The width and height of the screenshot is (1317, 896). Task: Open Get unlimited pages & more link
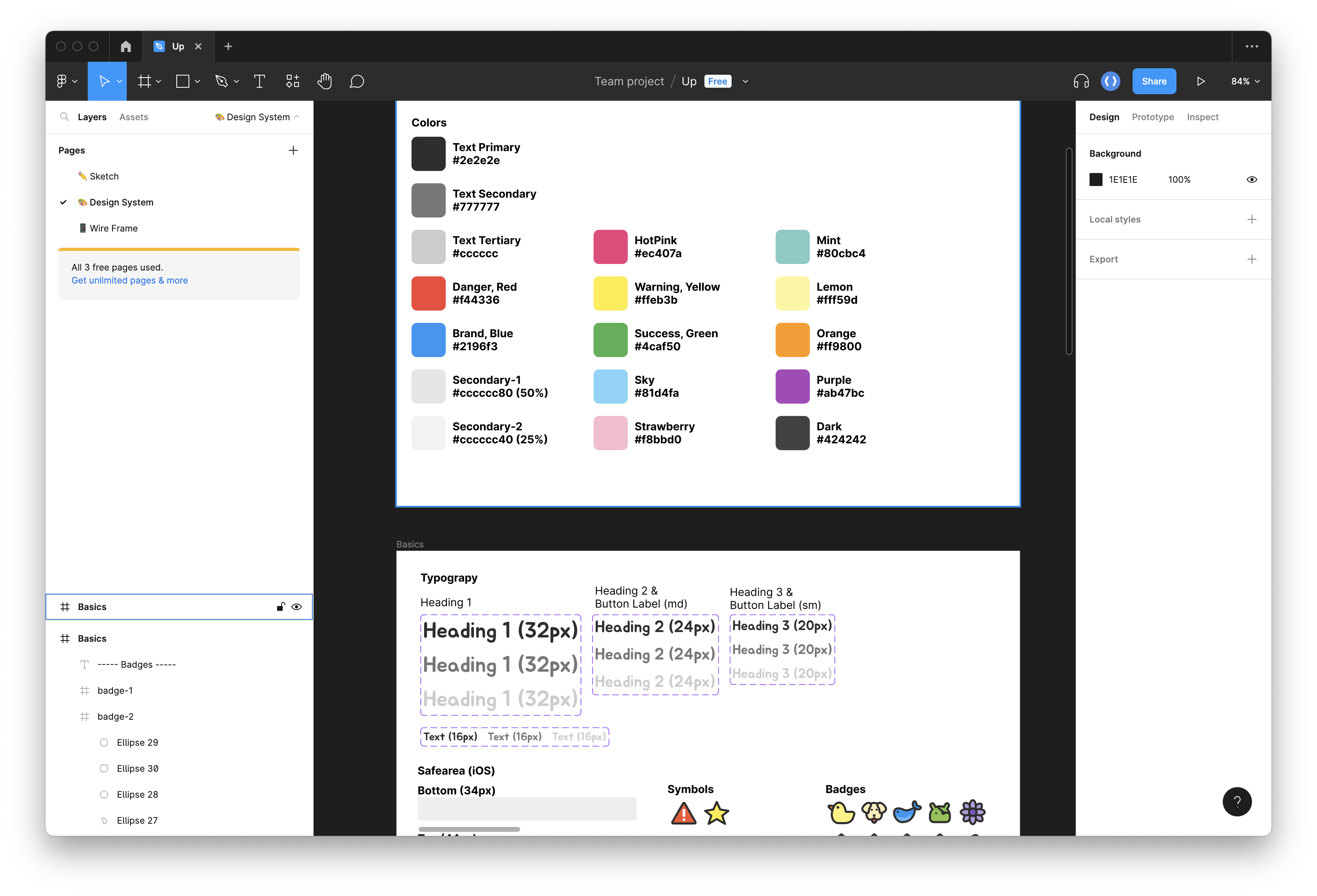129,280
